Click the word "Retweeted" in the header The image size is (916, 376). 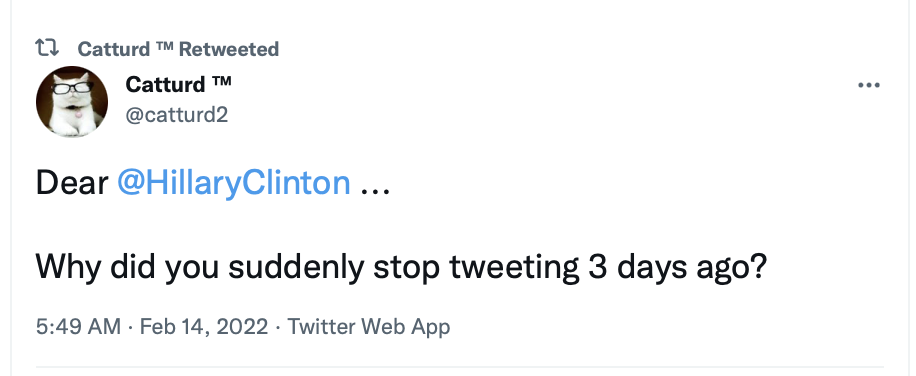pyautogui.click(x=228, y=49)
